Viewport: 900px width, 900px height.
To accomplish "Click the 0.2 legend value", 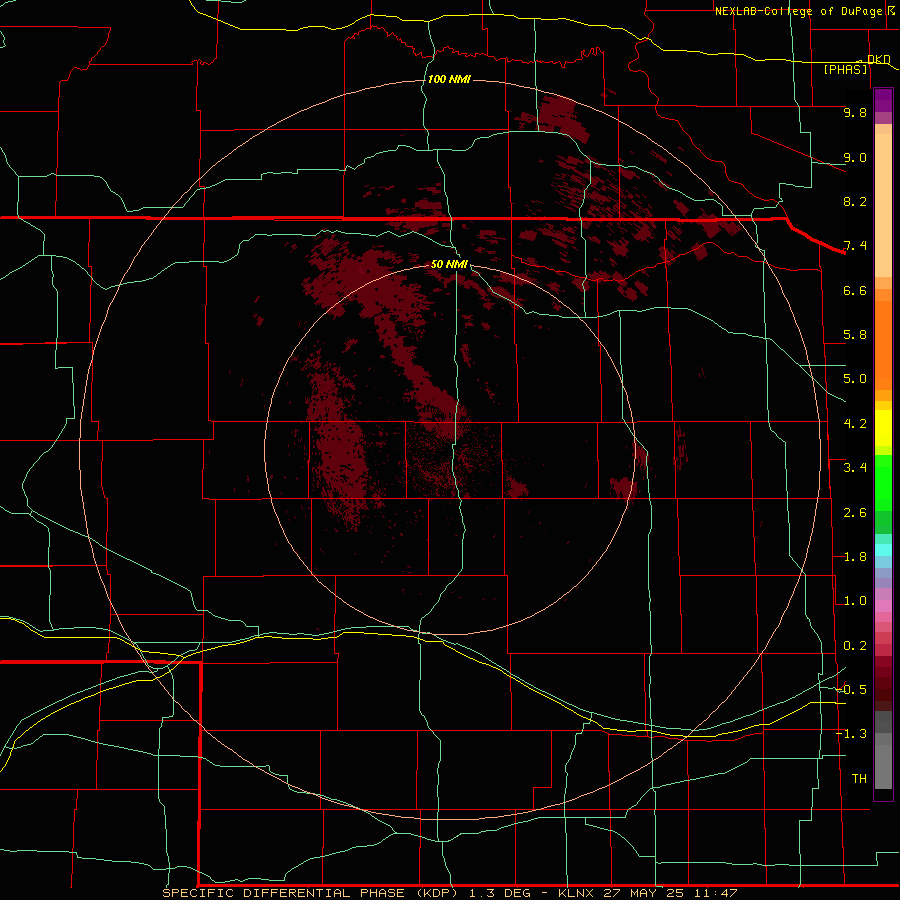I will tap(855, 646).
